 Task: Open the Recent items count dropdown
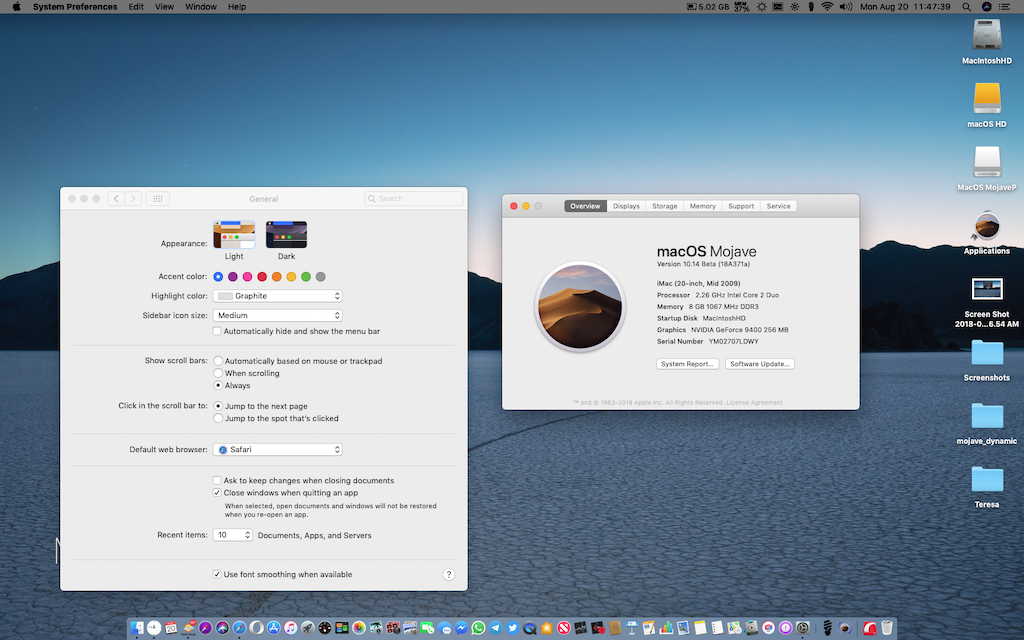(x=232, y=535)
